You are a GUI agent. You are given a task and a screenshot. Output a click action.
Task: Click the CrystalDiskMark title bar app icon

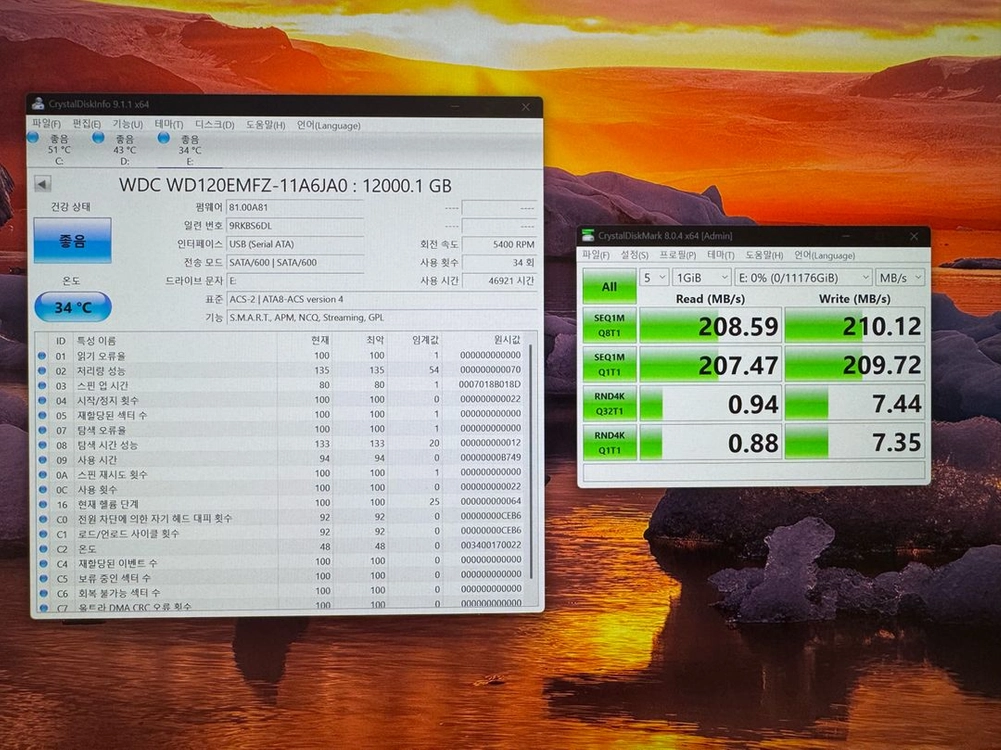click(x=588, y=236)
